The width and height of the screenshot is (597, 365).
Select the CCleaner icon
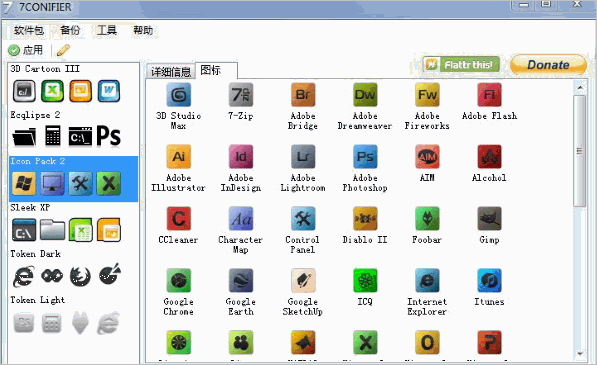pos(179,218)
